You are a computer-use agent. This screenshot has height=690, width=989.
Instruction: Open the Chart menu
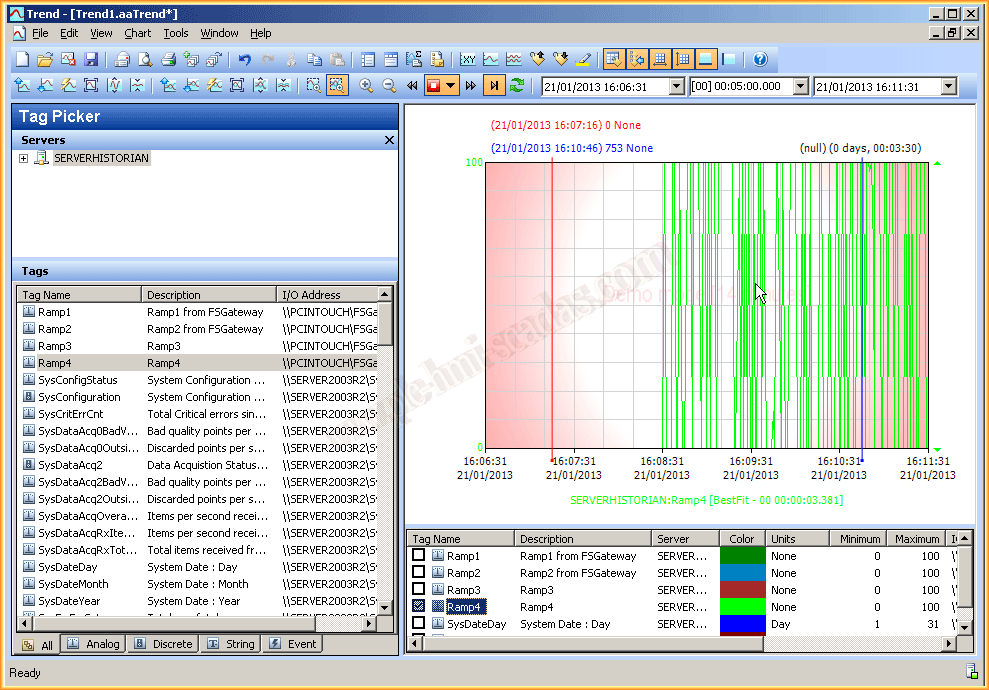click(138, 33)
